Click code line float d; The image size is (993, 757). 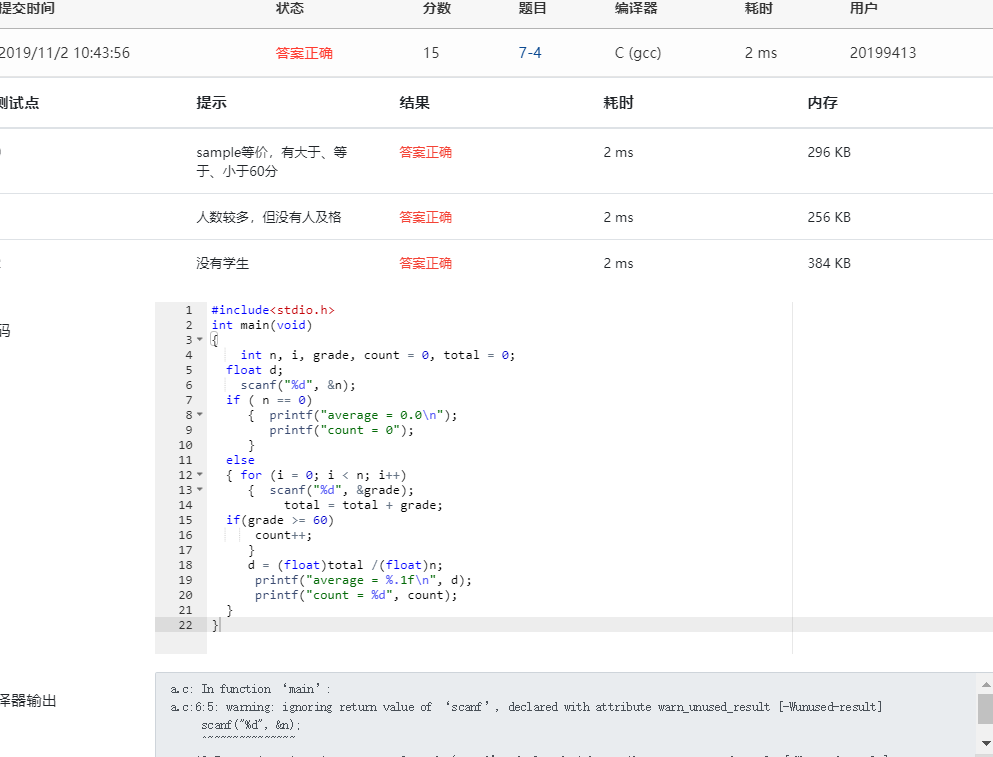(x=255, y=370)
